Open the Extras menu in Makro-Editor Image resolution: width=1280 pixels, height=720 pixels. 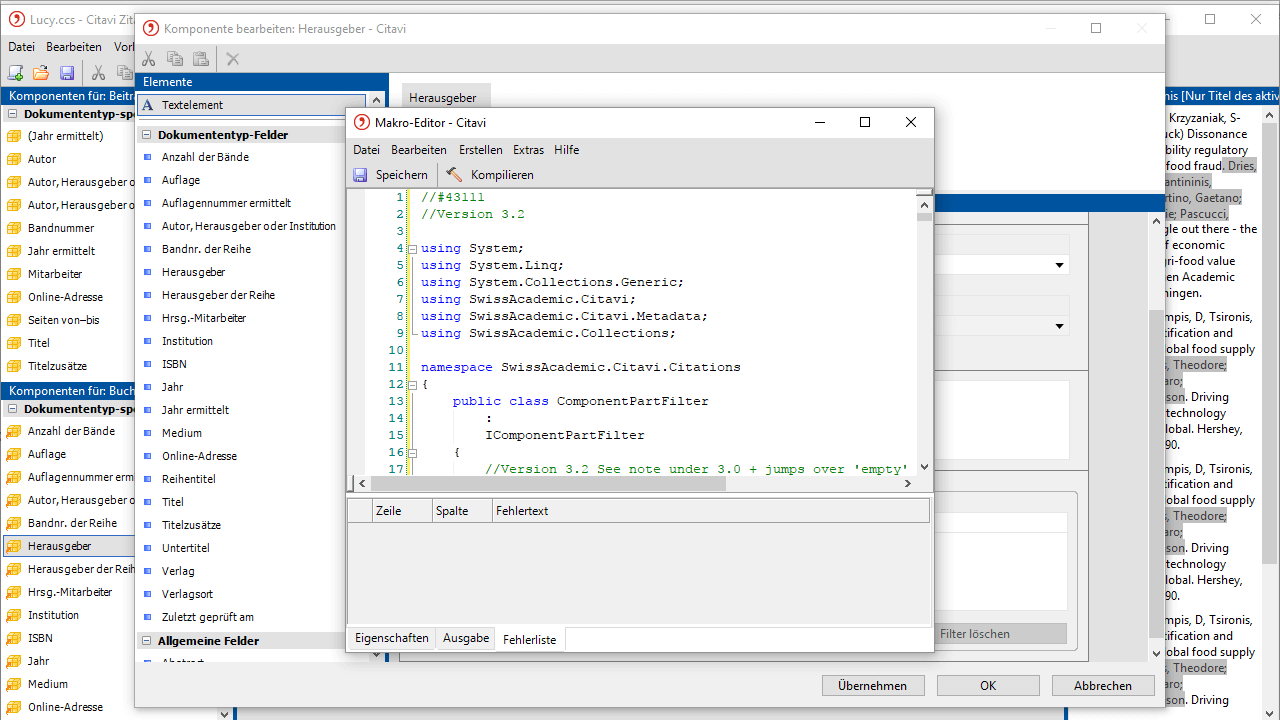point(528,150)
